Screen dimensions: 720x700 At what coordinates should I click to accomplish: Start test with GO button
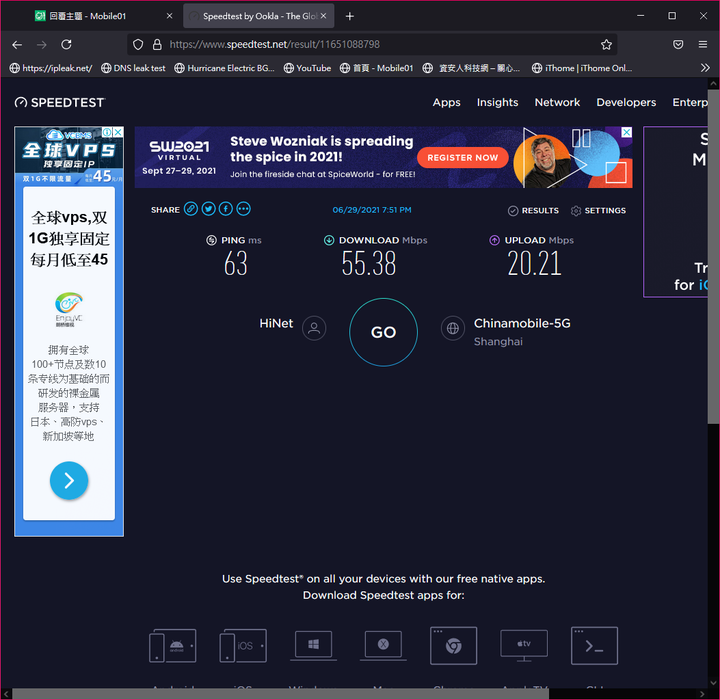(x=383, y=332)
